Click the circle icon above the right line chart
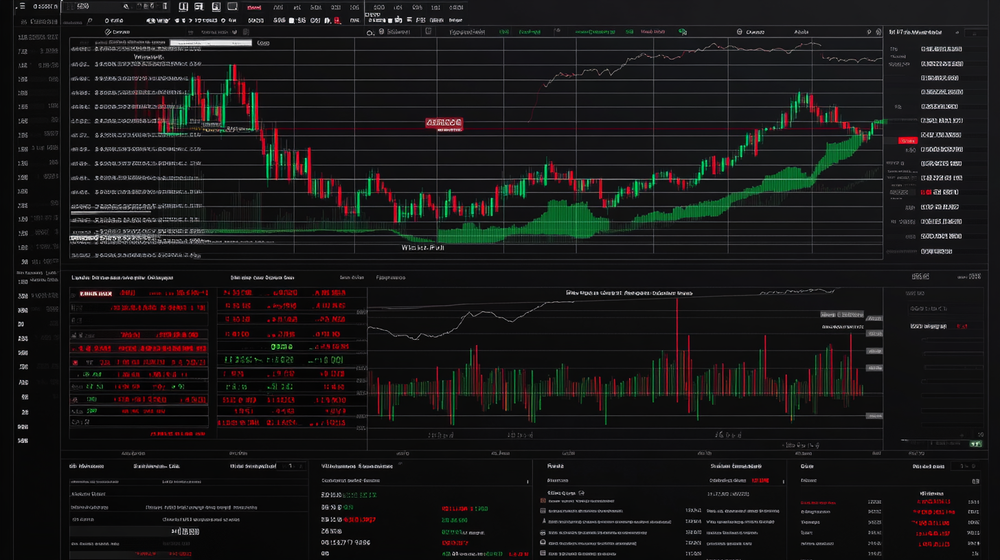Image resolution: width=1000 pixels, height=560 pixels. pos(740,32)
